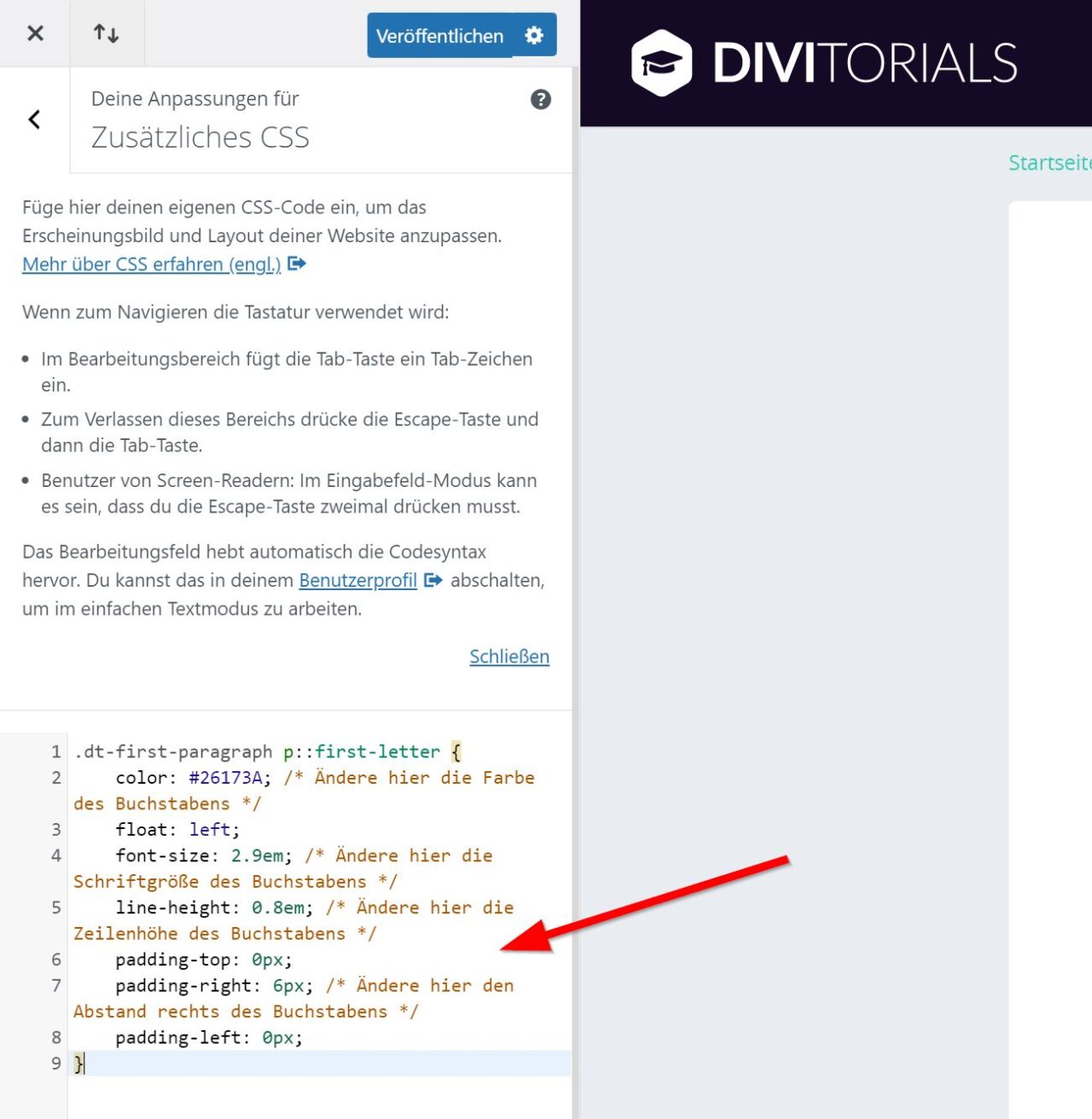Click the #26173A color value in code
Image resolution: width=1092 pixels, height=1119 pixels.
click(225, 778)
